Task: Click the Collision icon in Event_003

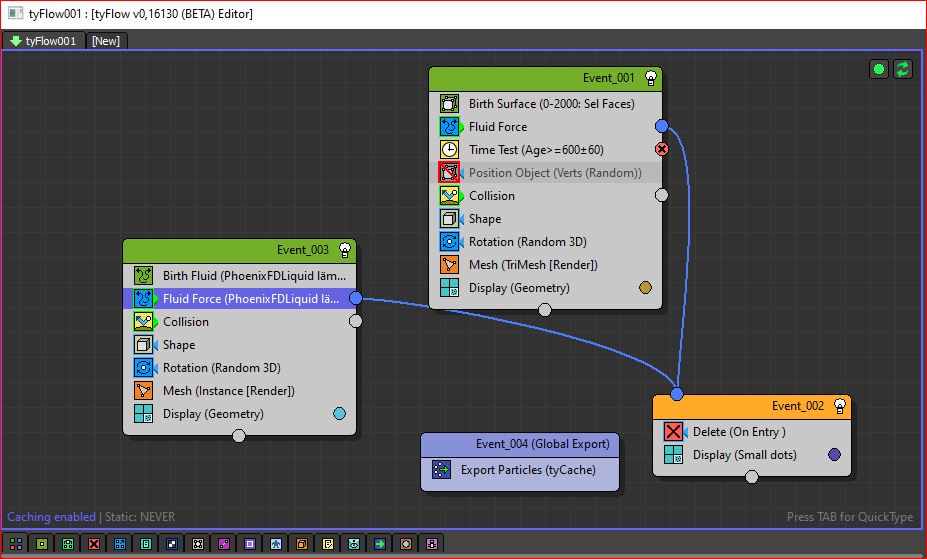Action: [x=143, y=321]
